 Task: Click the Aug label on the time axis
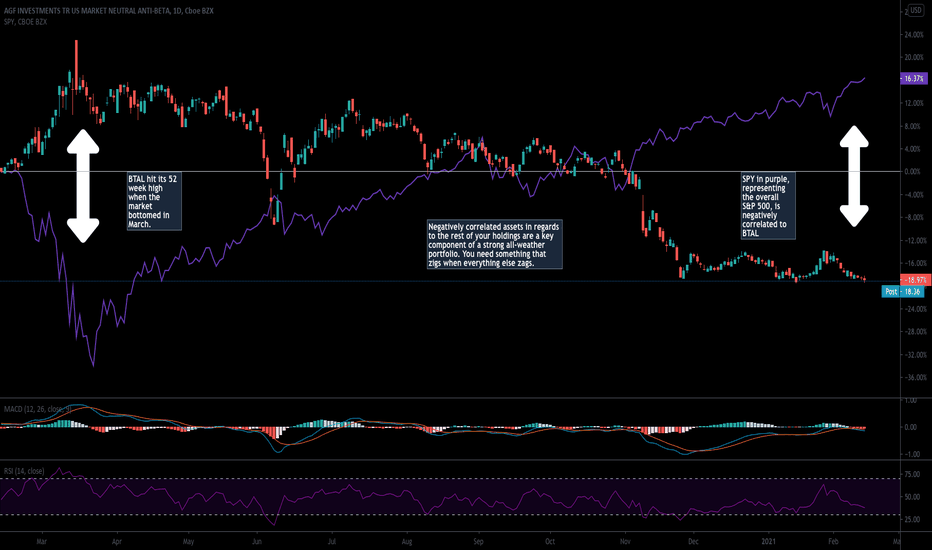pyautogui.click(x=407, y=542)
